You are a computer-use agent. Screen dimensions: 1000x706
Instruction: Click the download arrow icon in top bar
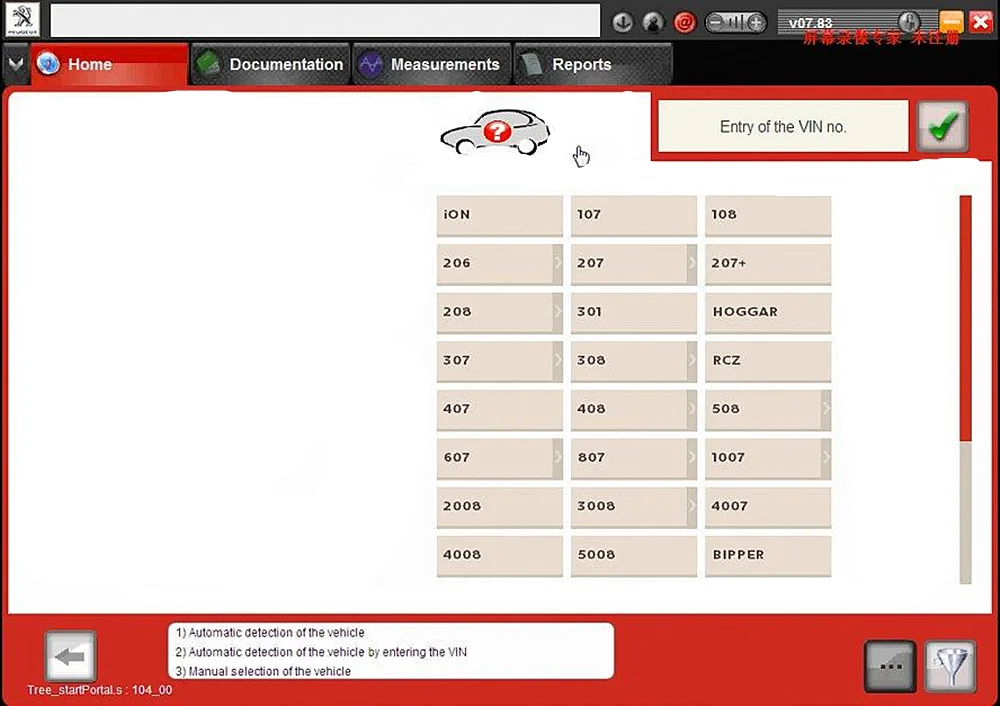pos(622,23)
